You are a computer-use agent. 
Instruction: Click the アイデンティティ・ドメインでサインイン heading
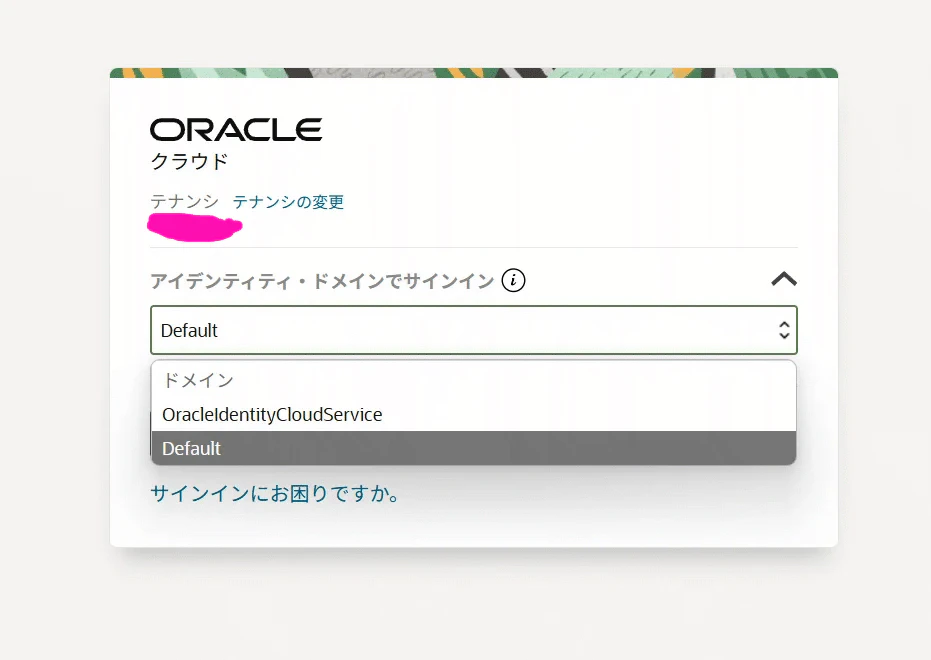pos(322,281)
